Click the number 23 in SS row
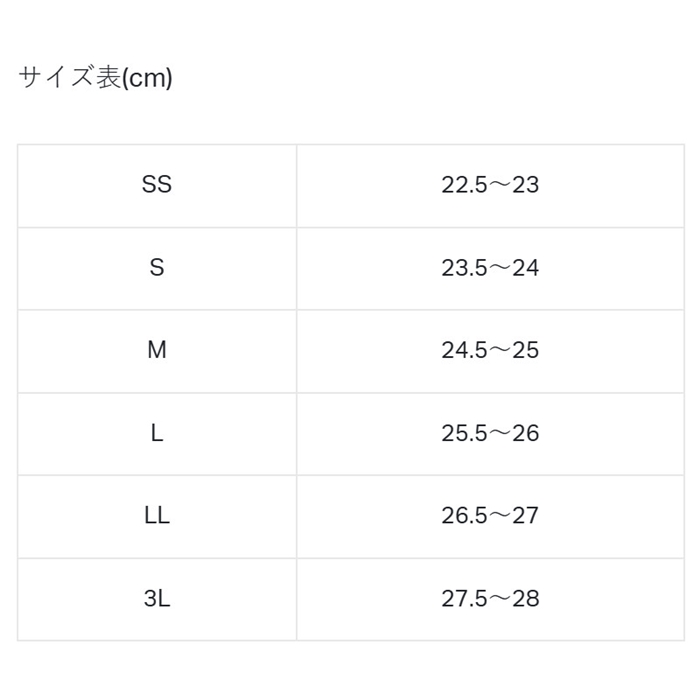 (x=525, y=185)
